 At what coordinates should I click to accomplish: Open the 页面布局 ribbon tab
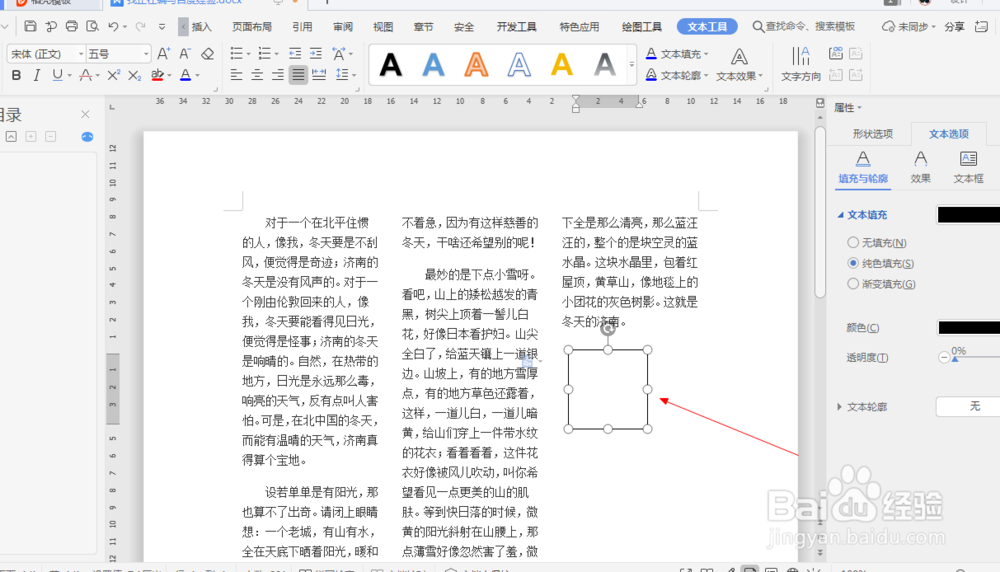(x=252, y=27)
